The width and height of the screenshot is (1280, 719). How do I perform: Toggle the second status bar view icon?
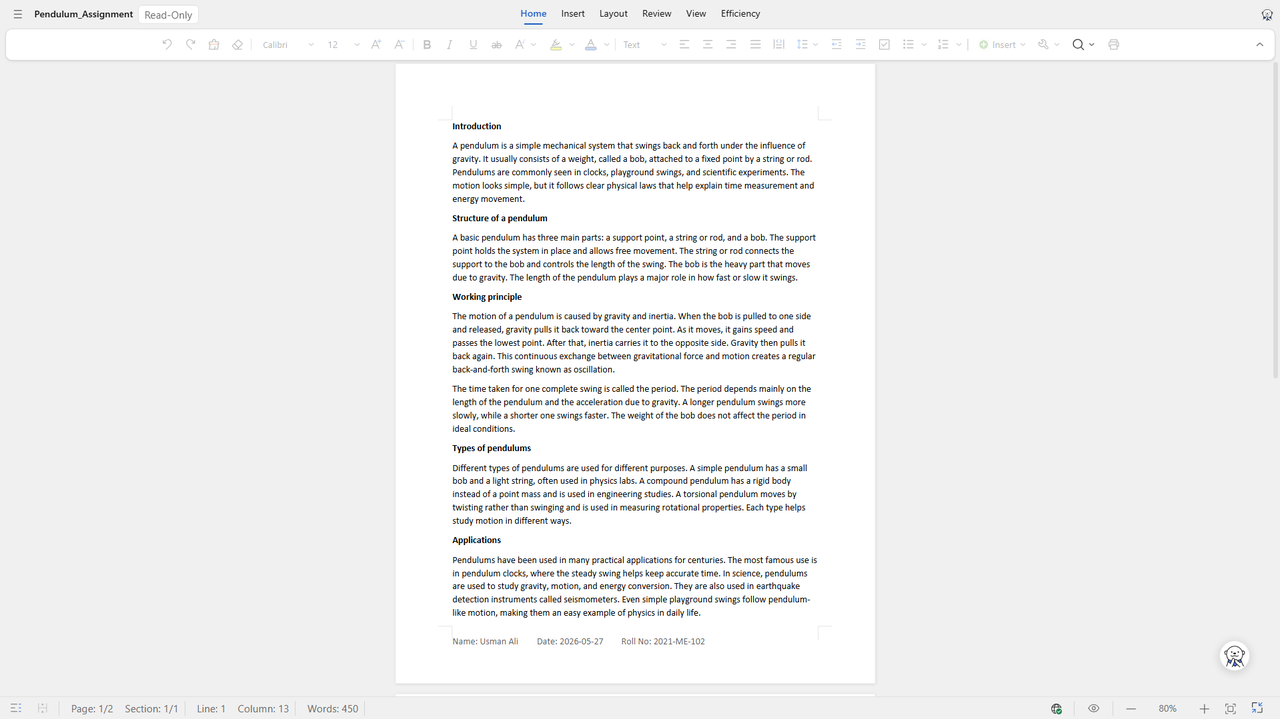[42, 709]
